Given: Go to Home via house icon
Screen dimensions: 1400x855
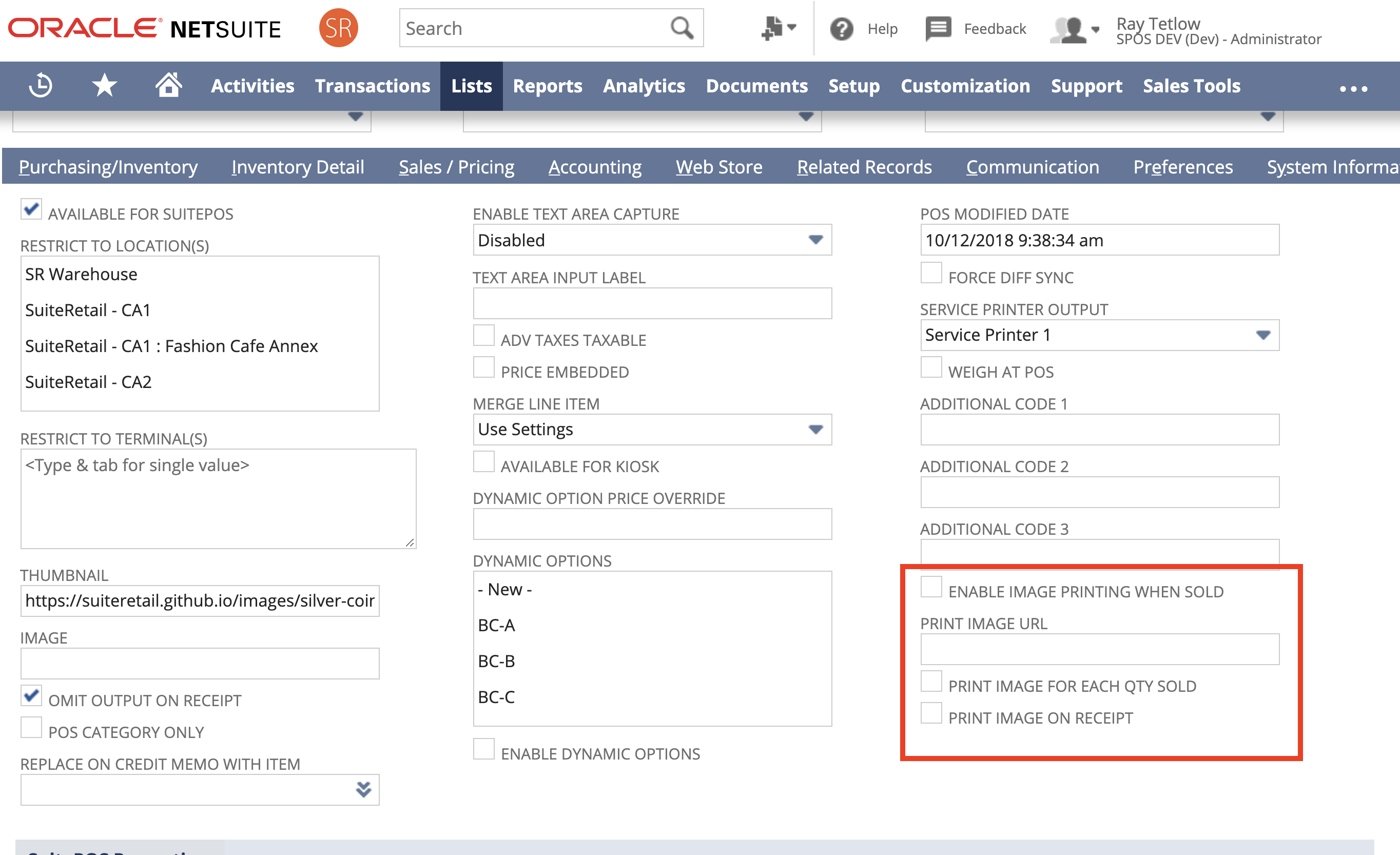Looking at the screenshot, I should pos(169,85).
